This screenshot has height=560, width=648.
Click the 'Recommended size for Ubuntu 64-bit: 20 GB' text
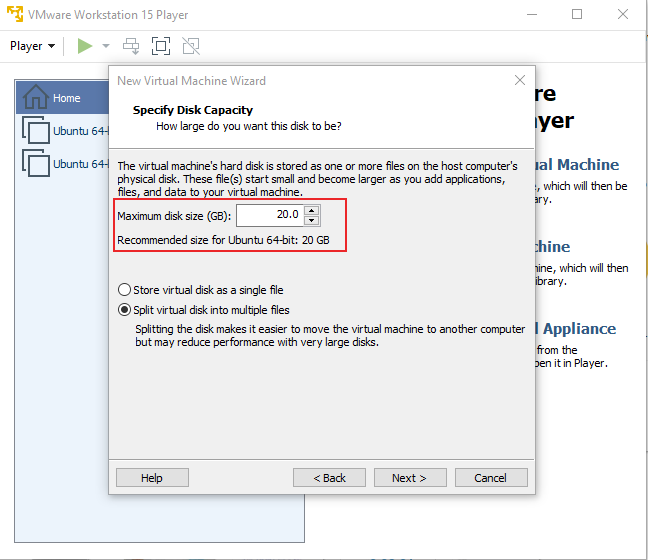(223, 240)
